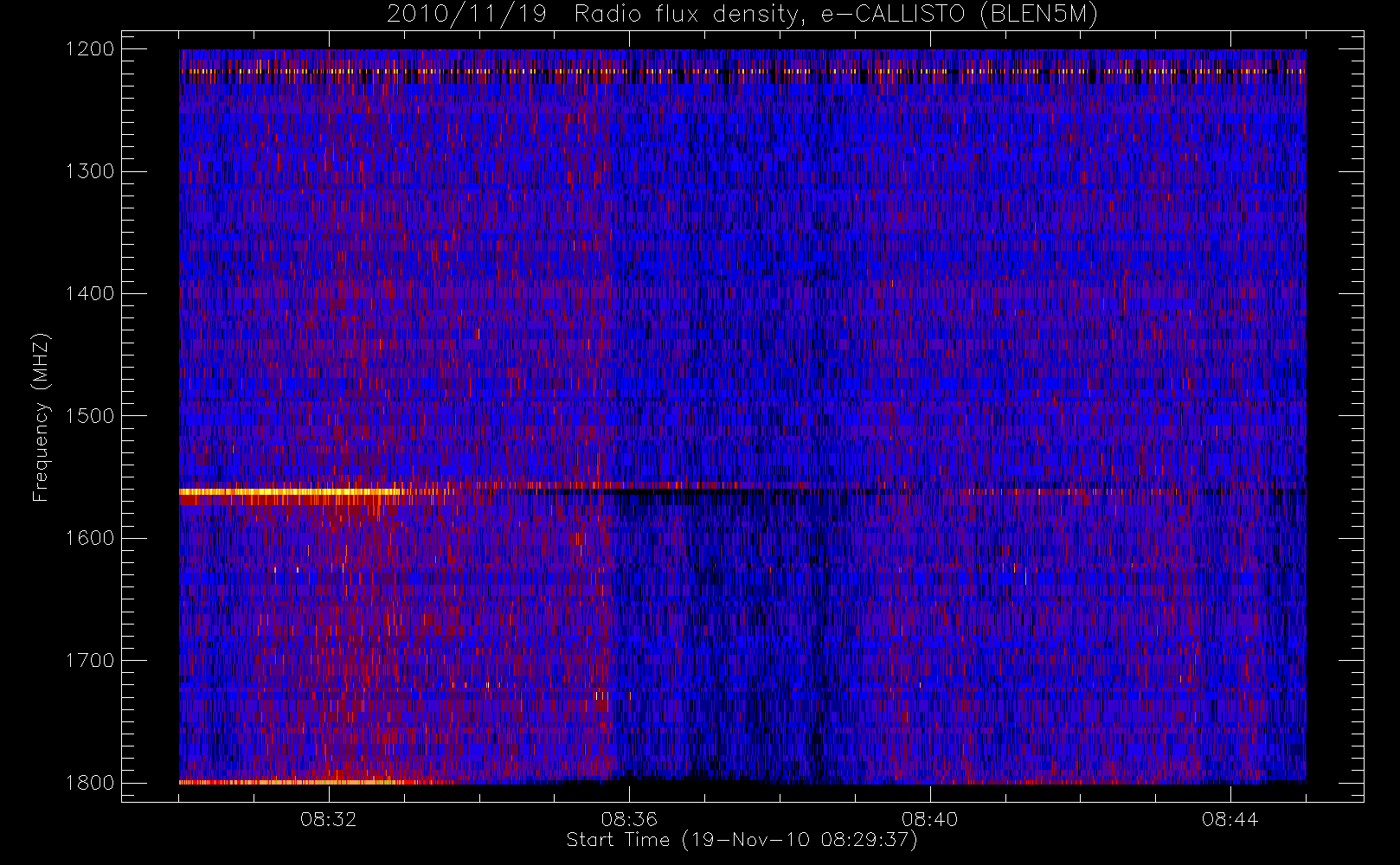Select the 1600 frequency tick label
1400x865 pixels.
click(90, 538)
